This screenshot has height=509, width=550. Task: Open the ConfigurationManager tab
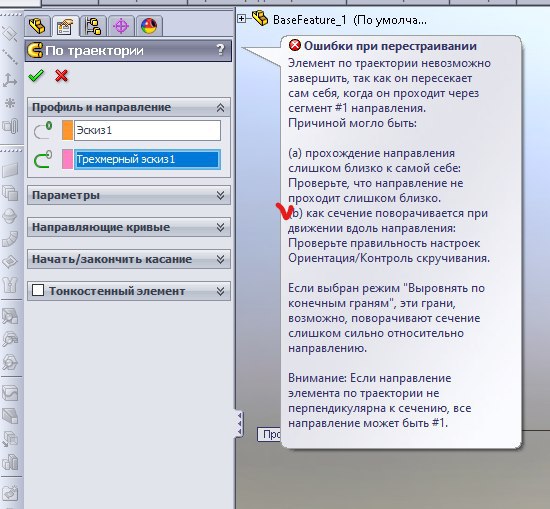[93, 26]
